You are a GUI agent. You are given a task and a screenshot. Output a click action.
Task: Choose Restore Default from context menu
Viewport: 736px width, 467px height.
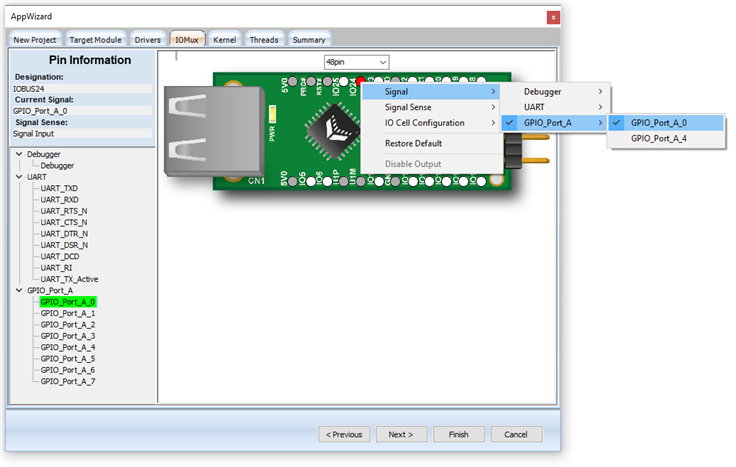(431, 144)
